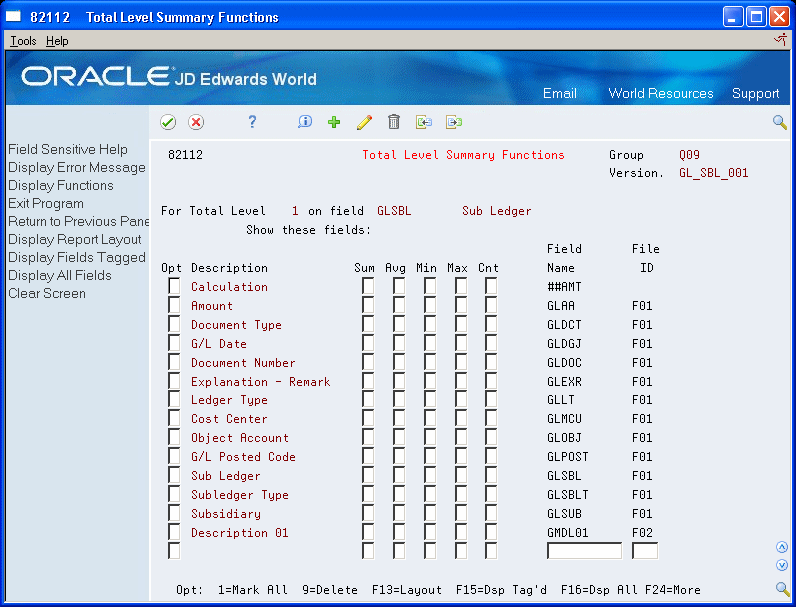The width and height of the screenshot is (796, 607).
Task: Click field name GMDL01
Action: (568, 533)
